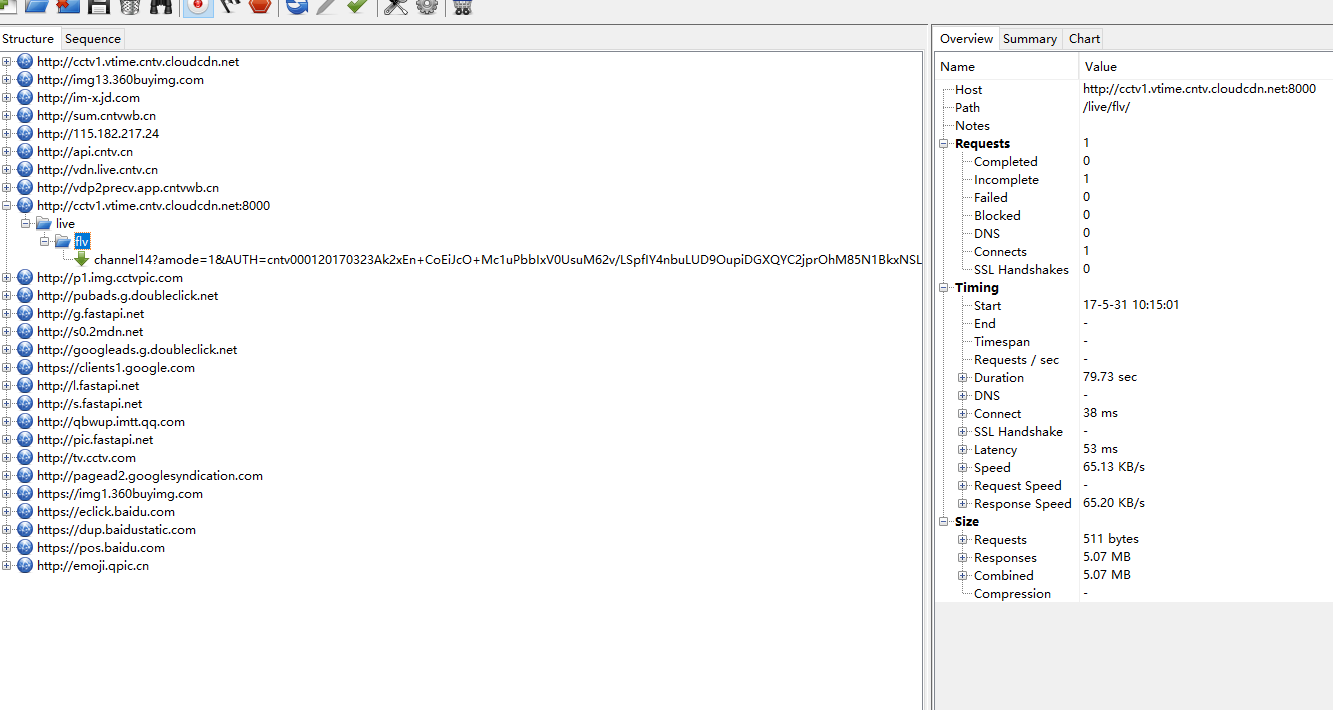Collapse the Timing section in Overview

pos(945,288)
